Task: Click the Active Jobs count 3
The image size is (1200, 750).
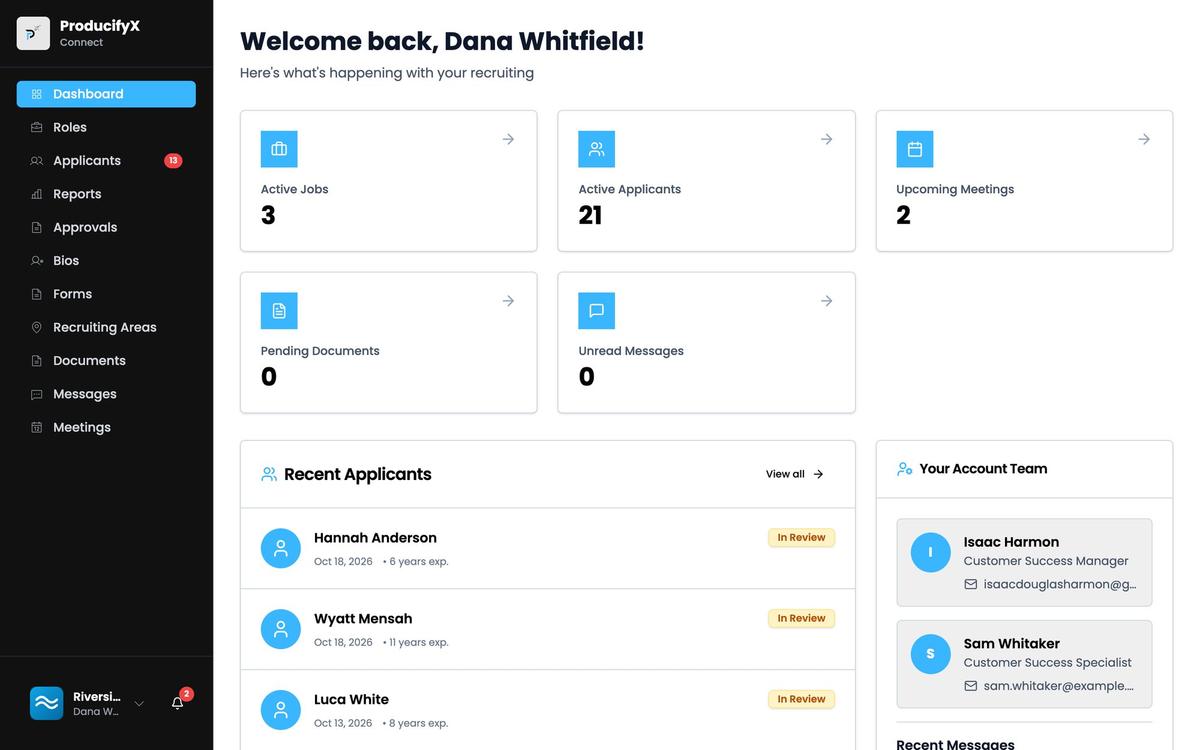Action: point(268,215)
